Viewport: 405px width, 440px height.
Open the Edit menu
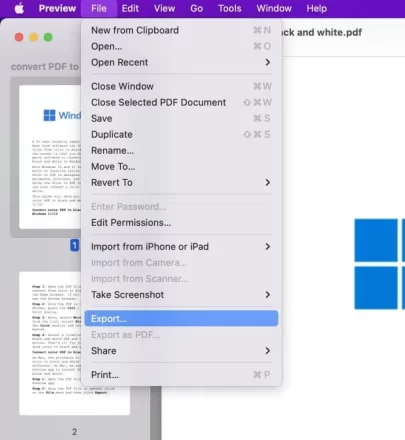[x=130, y=8]
